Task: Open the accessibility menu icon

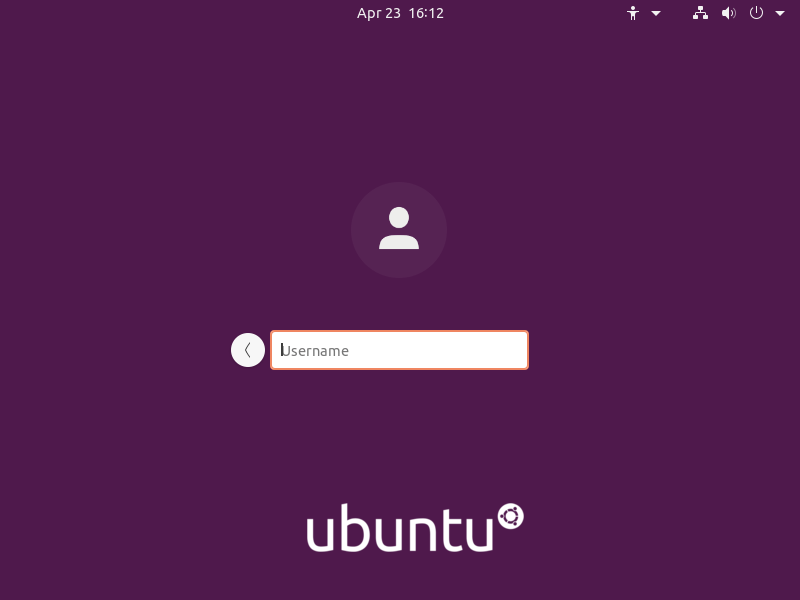Action: (633, 13)
